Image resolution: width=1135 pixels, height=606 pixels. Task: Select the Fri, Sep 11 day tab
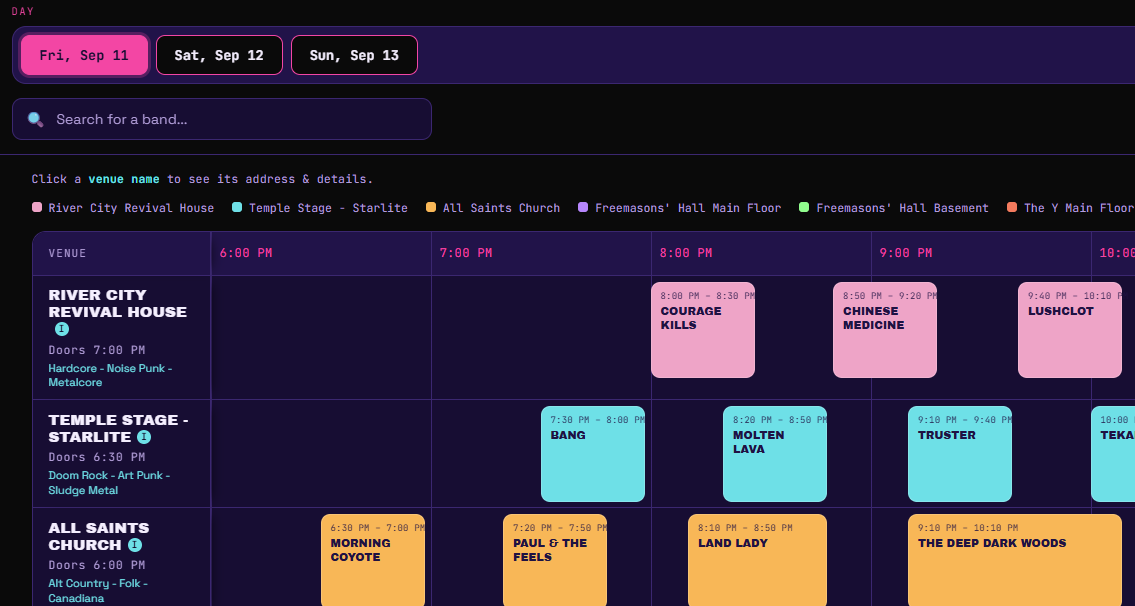coord(84,55)
